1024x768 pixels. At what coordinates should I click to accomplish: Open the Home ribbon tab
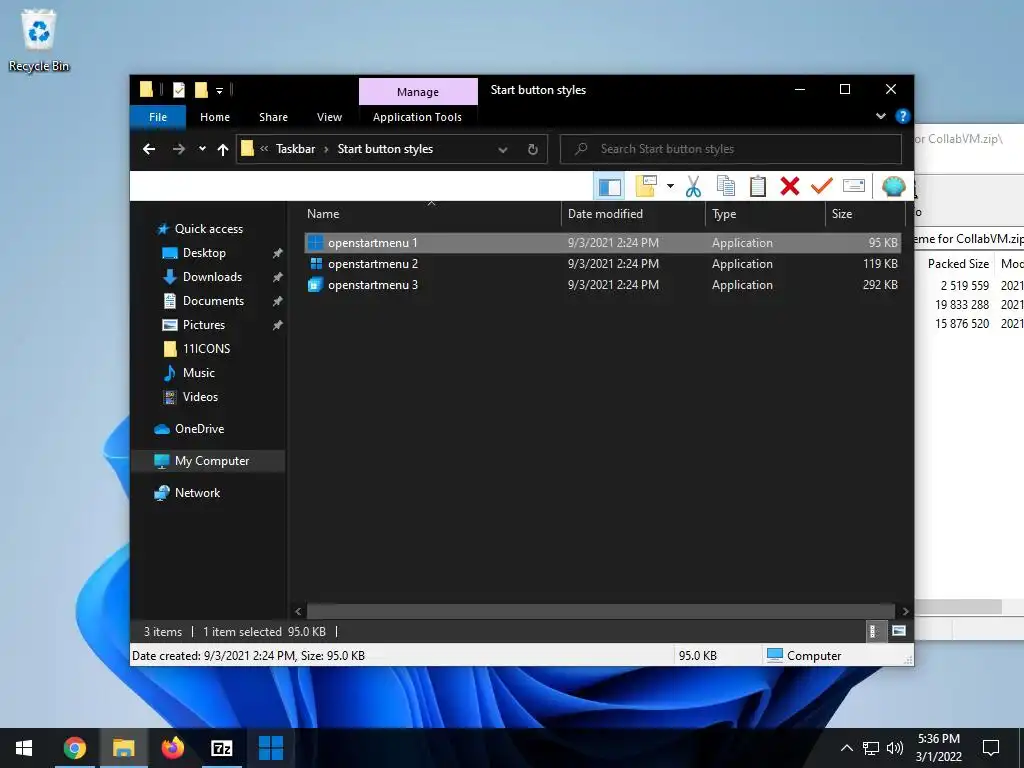(x=215, y=117)
